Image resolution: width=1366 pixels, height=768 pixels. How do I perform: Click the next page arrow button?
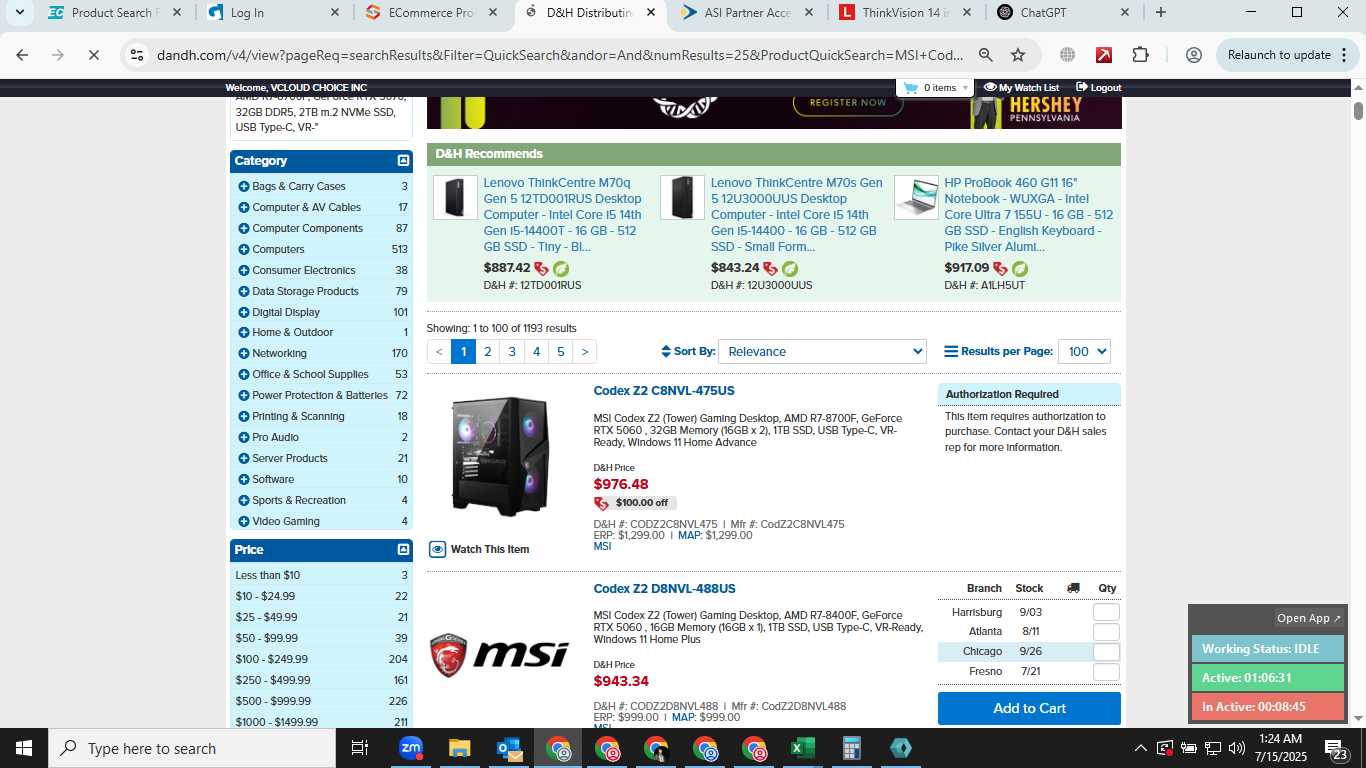coord(585,352)
